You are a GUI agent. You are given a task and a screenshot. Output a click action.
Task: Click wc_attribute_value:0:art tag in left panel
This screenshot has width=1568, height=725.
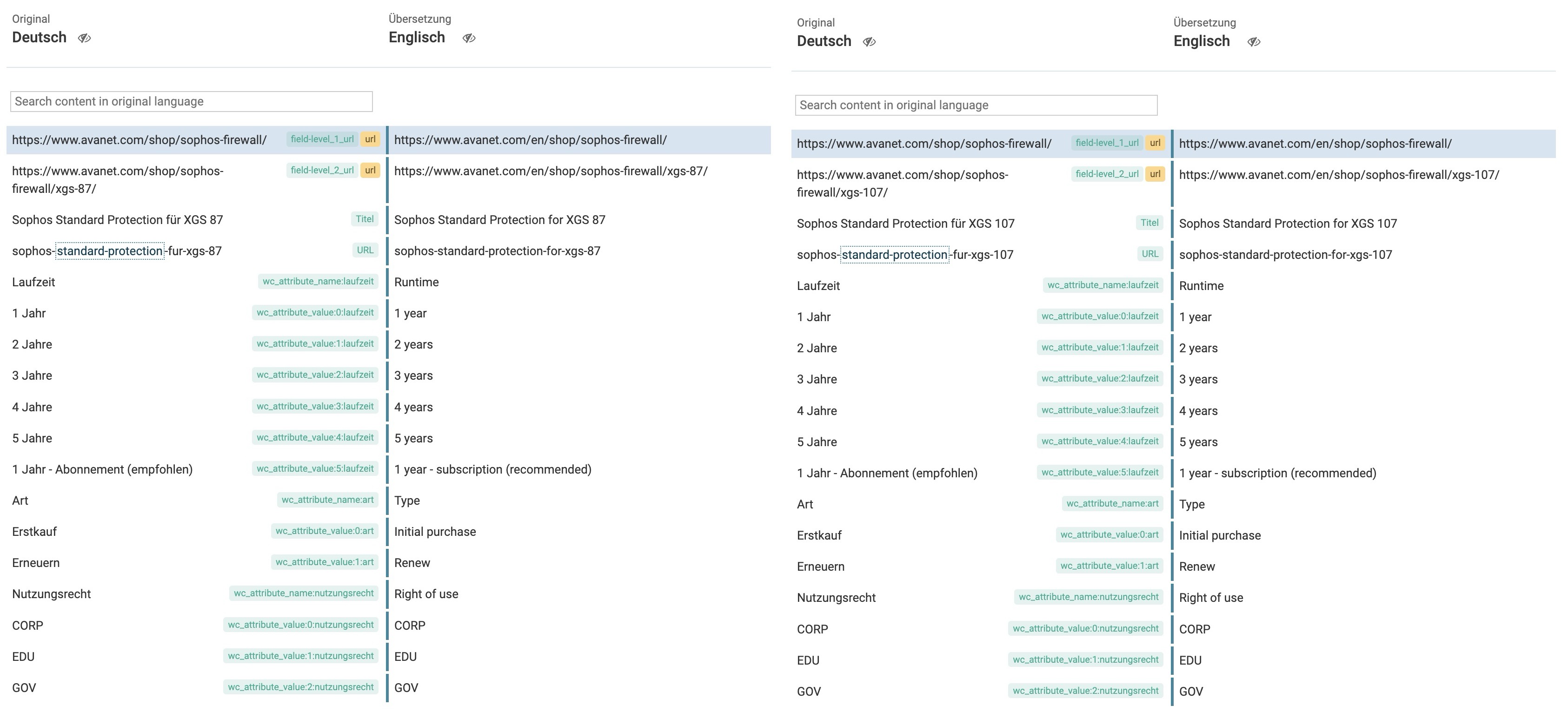click(325, 530)
